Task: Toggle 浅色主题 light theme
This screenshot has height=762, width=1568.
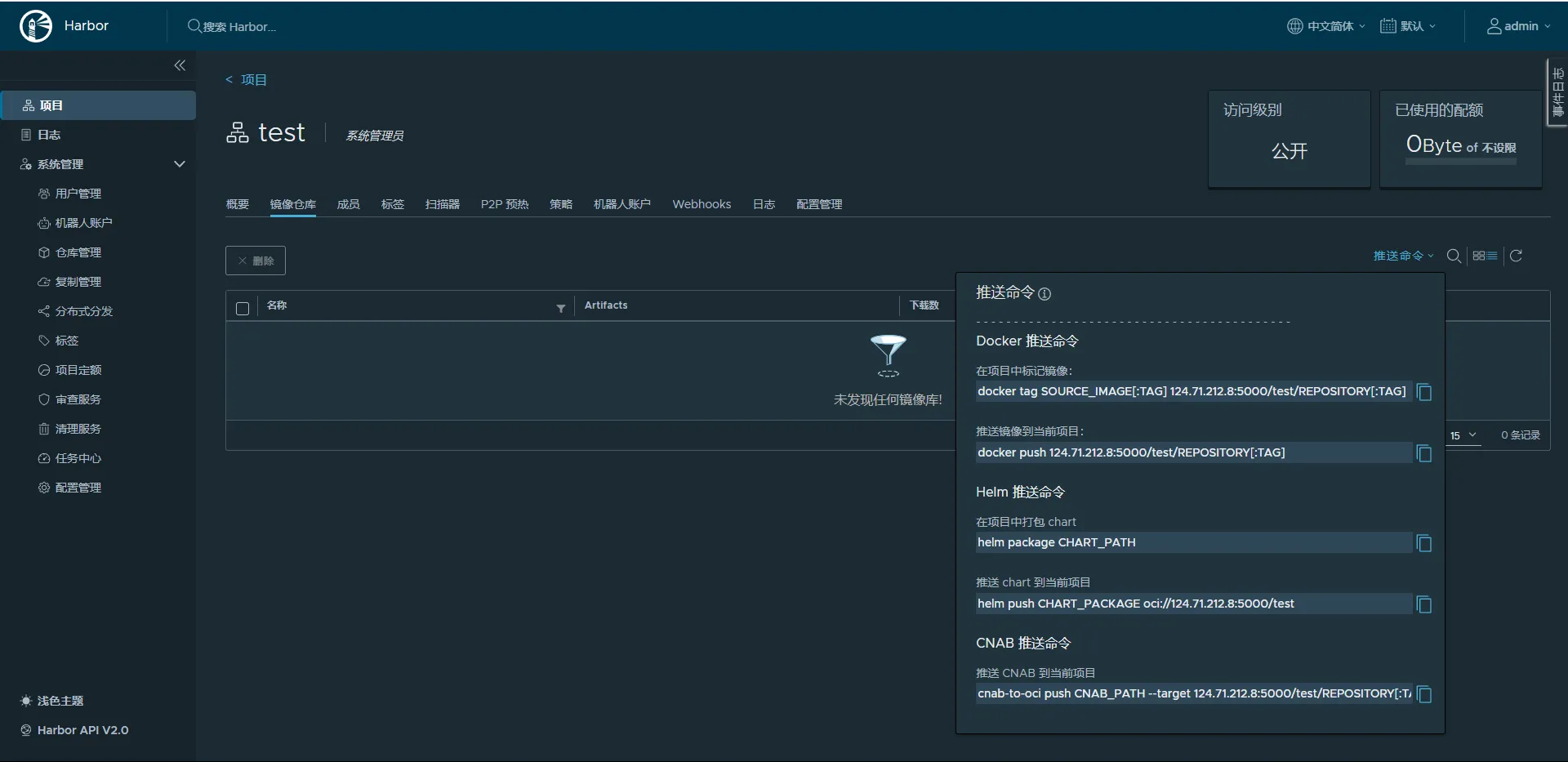Action: (51, 701)
